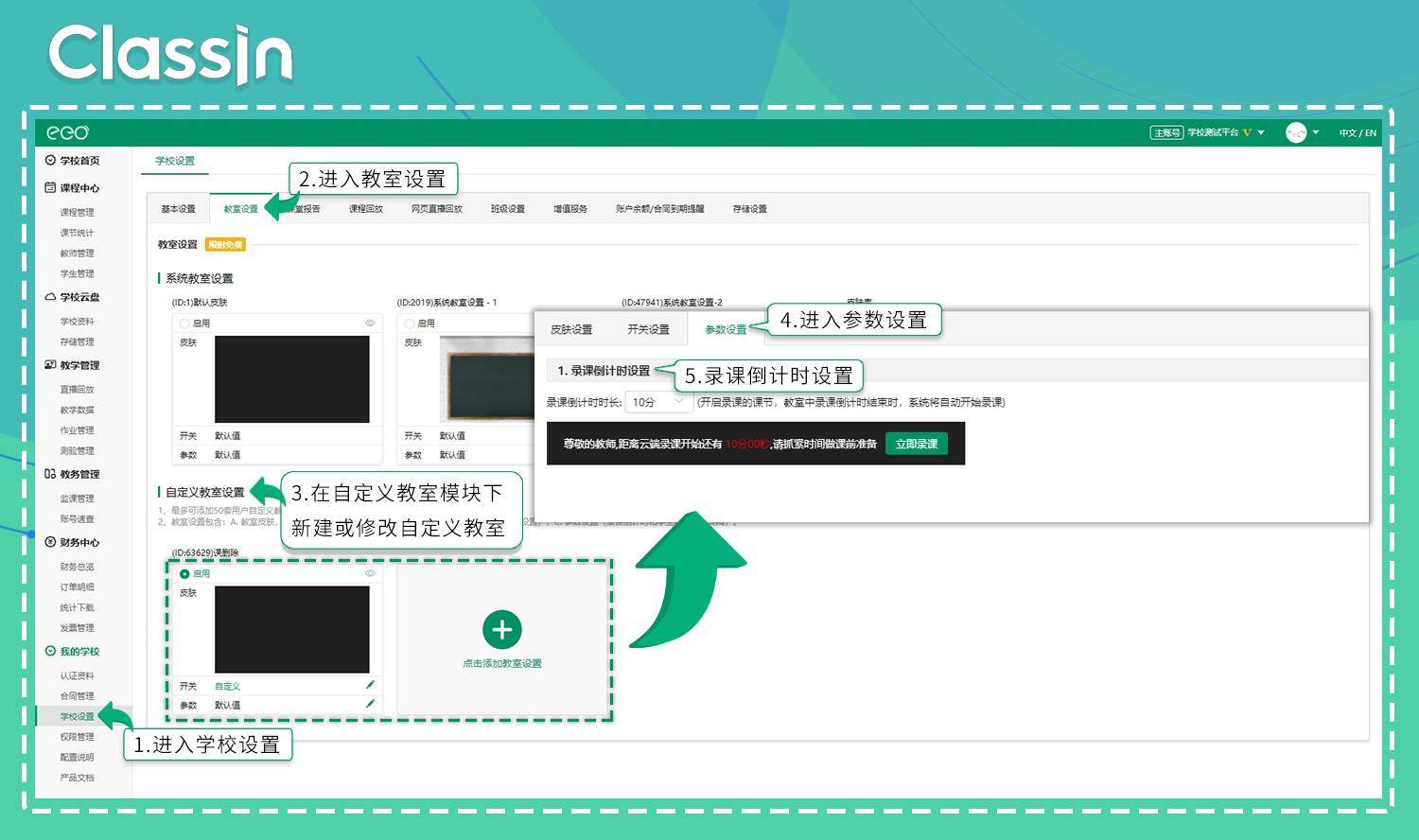Click the user avatar in header
This screenshot has height=840, width=1419.
tap(1296, 132)
